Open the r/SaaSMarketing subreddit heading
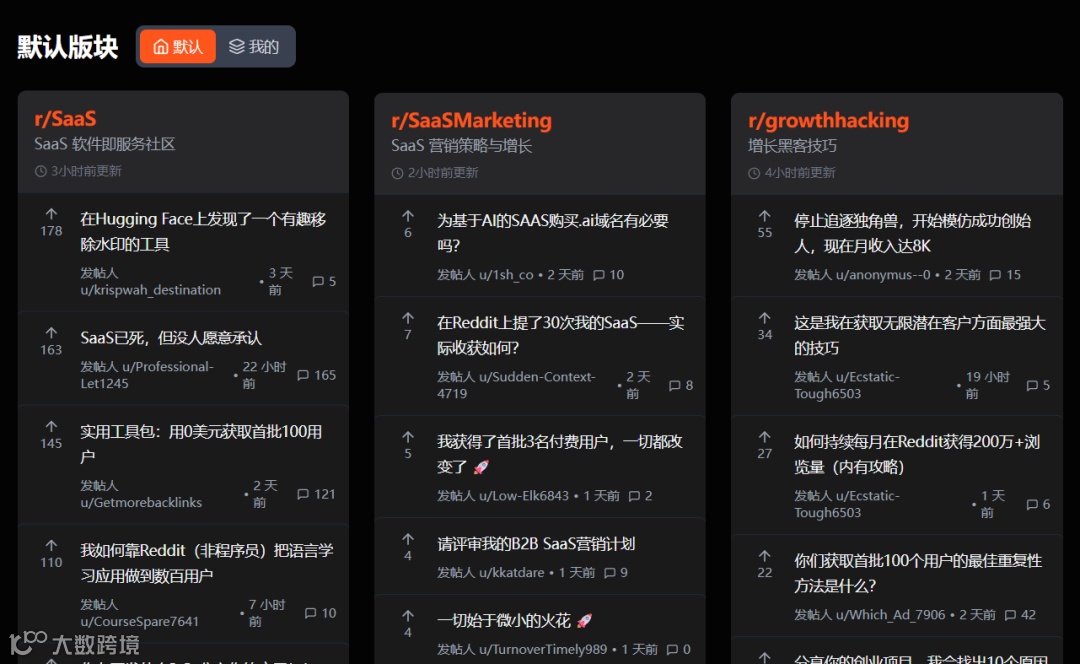The width and height of the screenshot is (1080, 664). pyautogui.click(x=471, y=121)
